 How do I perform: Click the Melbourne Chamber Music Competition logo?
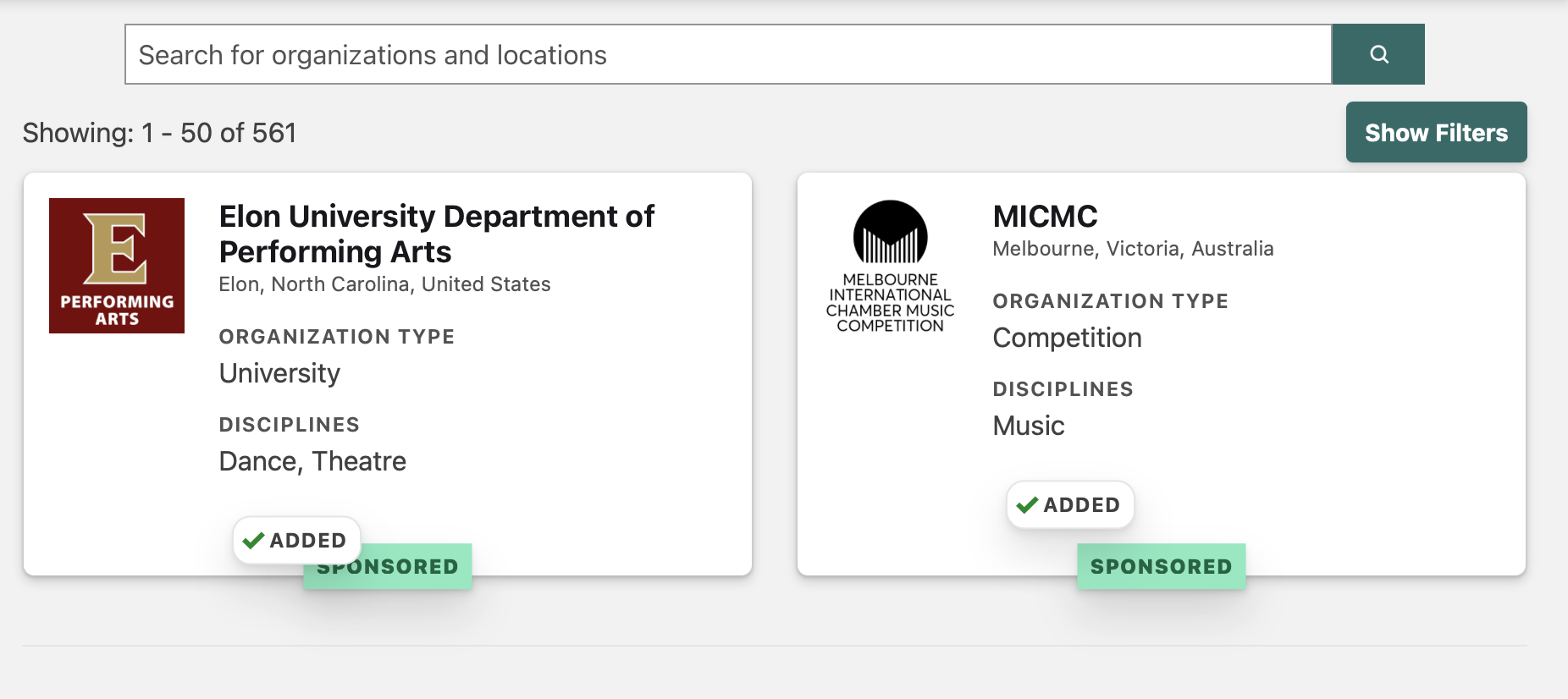click(890, 267)
